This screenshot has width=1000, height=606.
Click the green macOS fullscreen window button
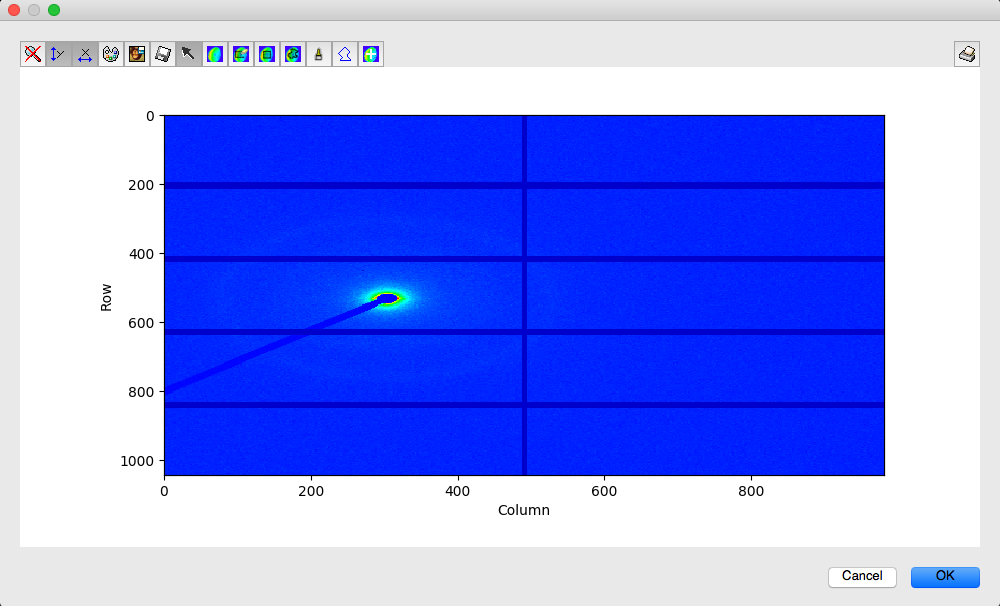pyautogui.click(x=54, y=10)
